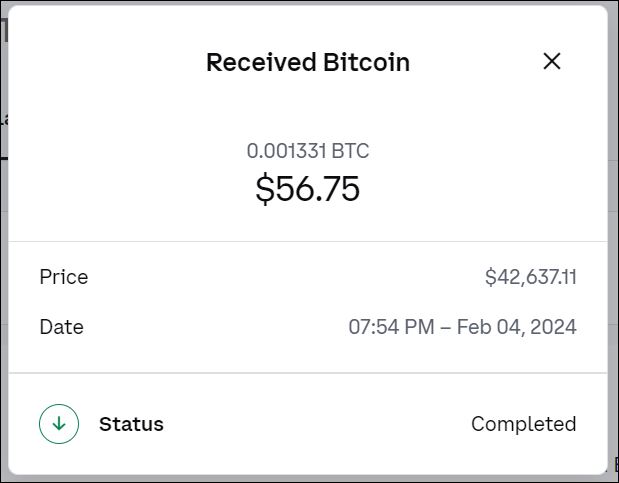This screenshot has width=619, height=483.
Task: Click the "Price" row label
Action: point(64,277)
